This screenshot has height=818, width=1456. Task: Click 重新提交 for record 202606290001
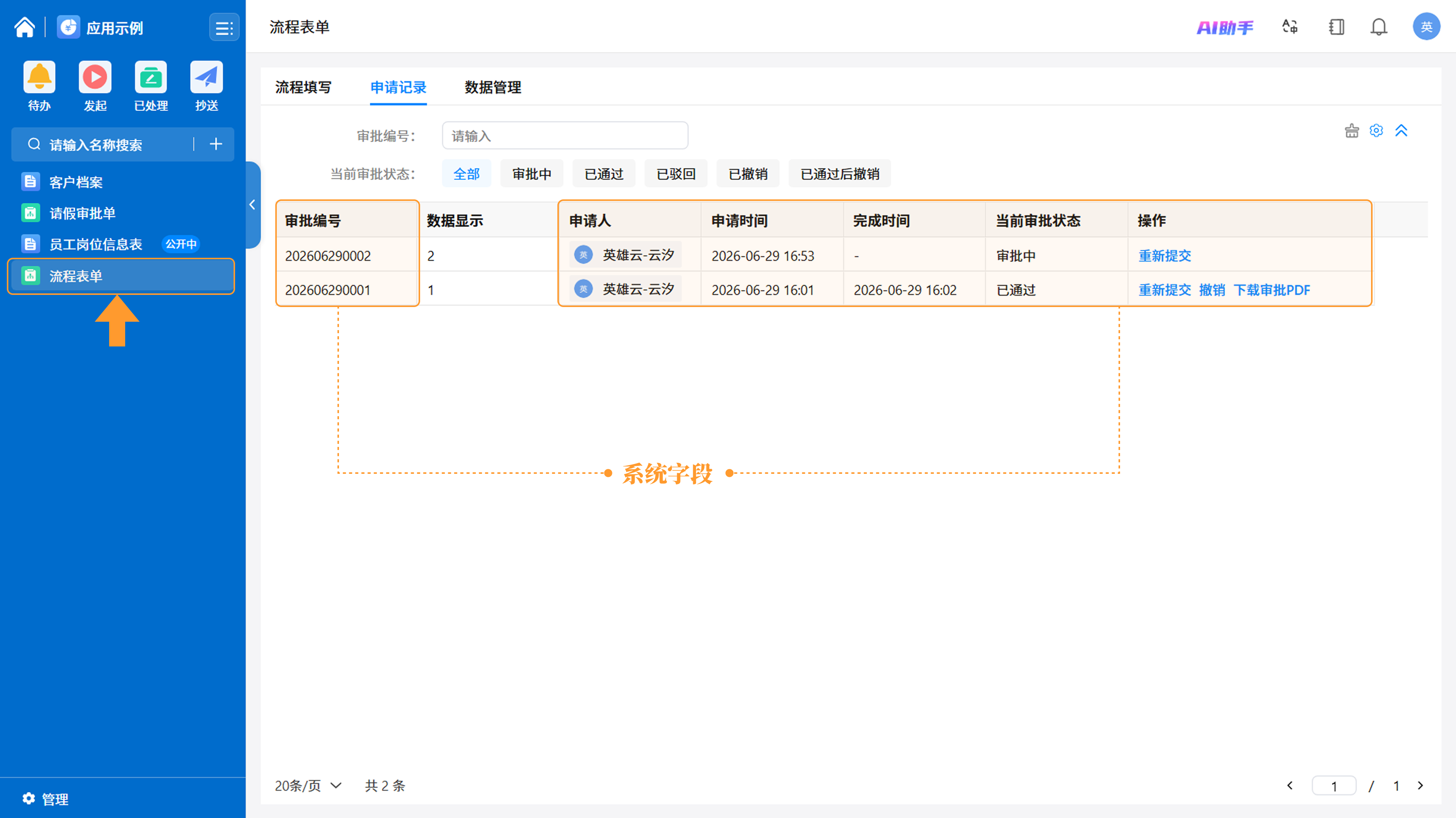point(1164,290)
